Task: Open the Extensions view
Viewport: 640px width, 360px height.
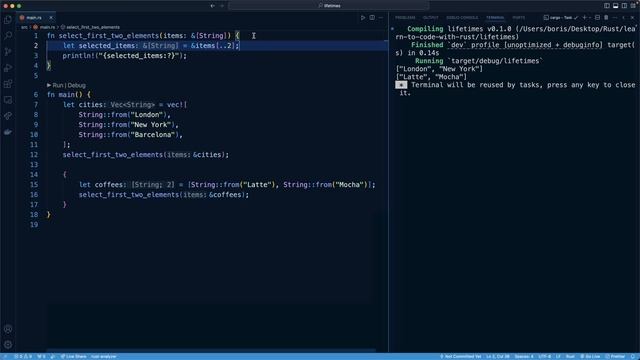Action: click(8, 84)
